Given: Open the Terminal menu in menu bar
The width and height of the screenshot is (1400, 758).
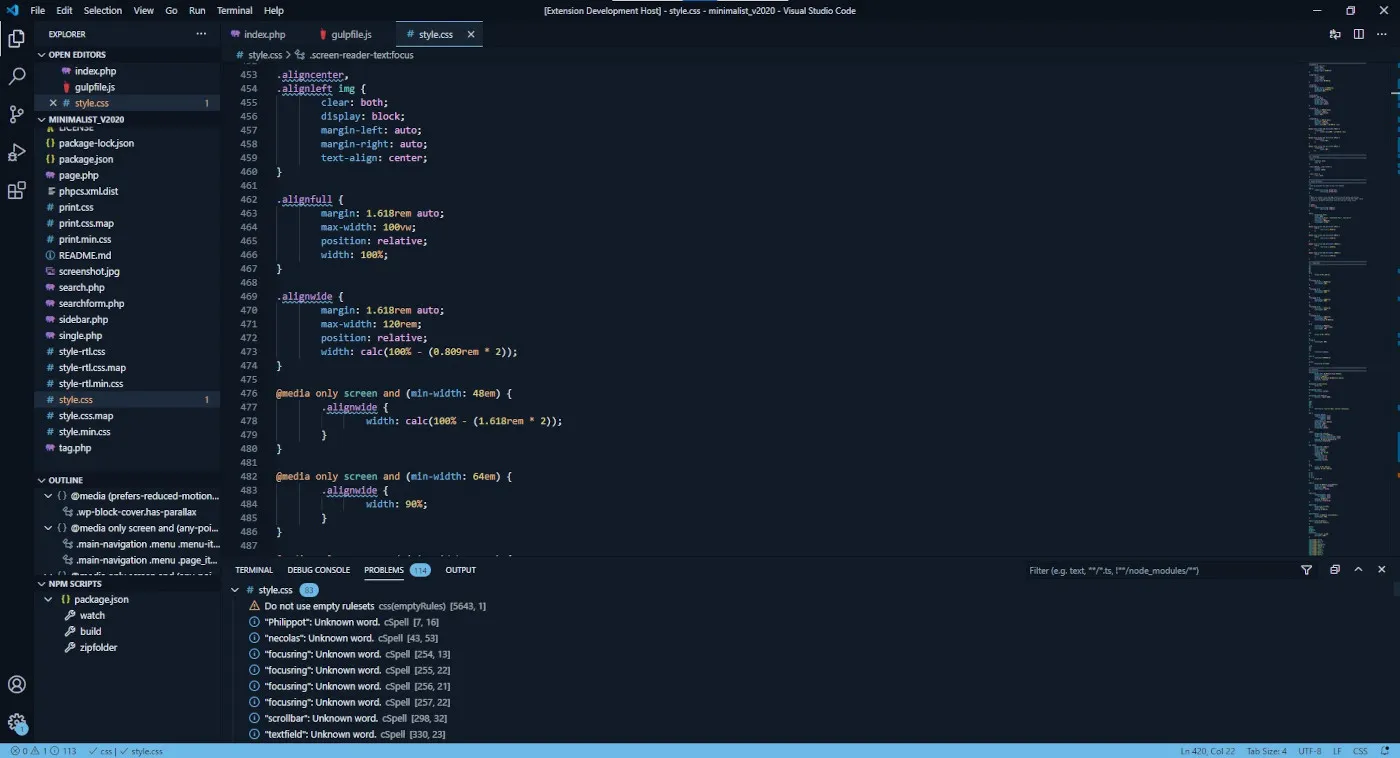Looking at the screenshot, I should 234,10.
